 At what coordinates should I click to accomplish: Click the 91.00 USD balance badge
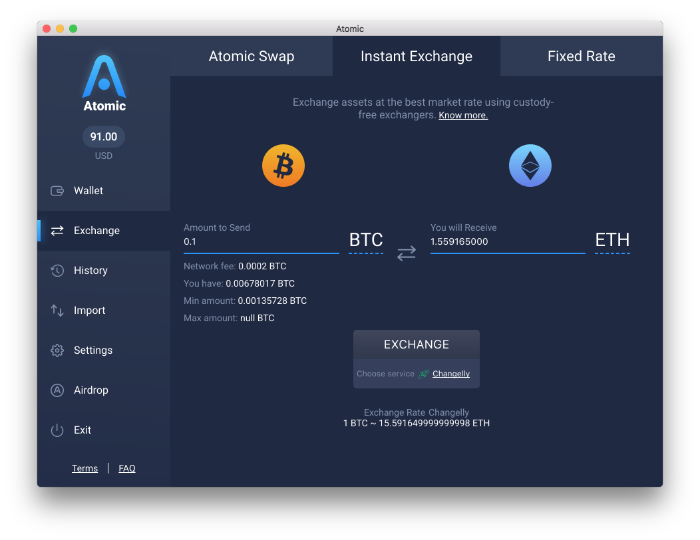(104, 137)
